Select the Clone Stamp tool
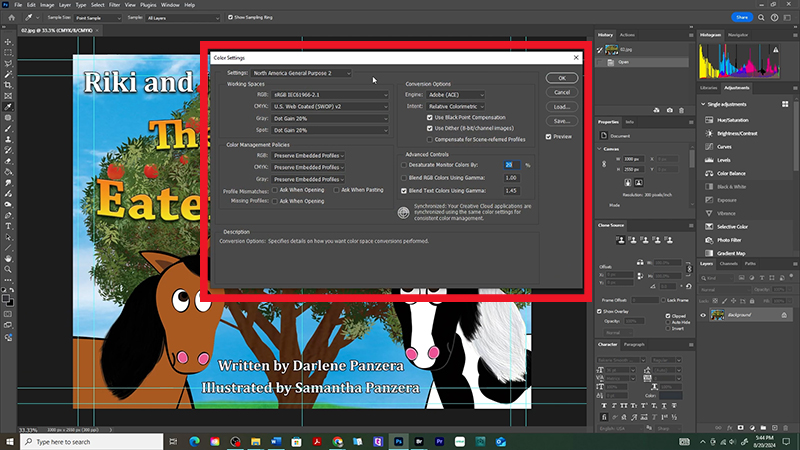 [8, 139]
